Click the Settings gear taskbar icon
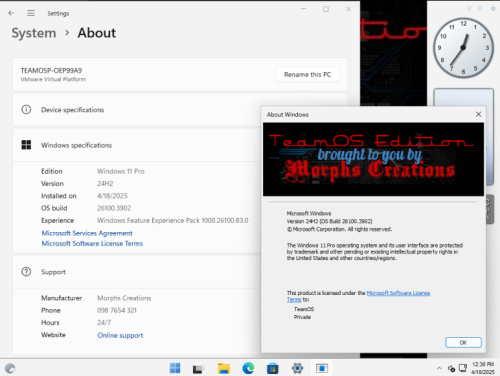Viewport: 500px width, 376px height. 297,368
